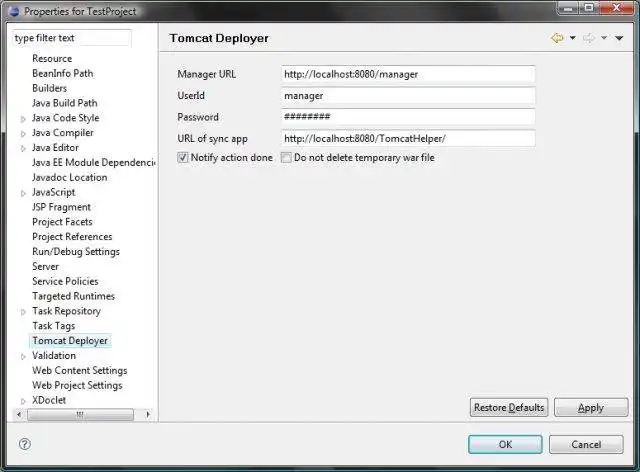Select Java Compiler item
This screenshot has height=472, width=640.
[62, 133]
